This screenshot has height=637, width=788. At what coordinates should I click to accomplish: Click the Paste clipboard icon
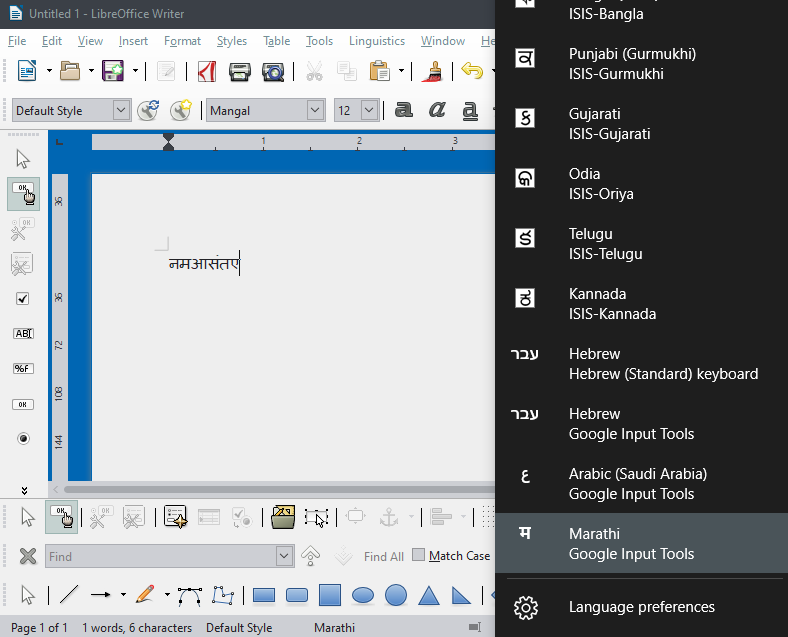379,71
